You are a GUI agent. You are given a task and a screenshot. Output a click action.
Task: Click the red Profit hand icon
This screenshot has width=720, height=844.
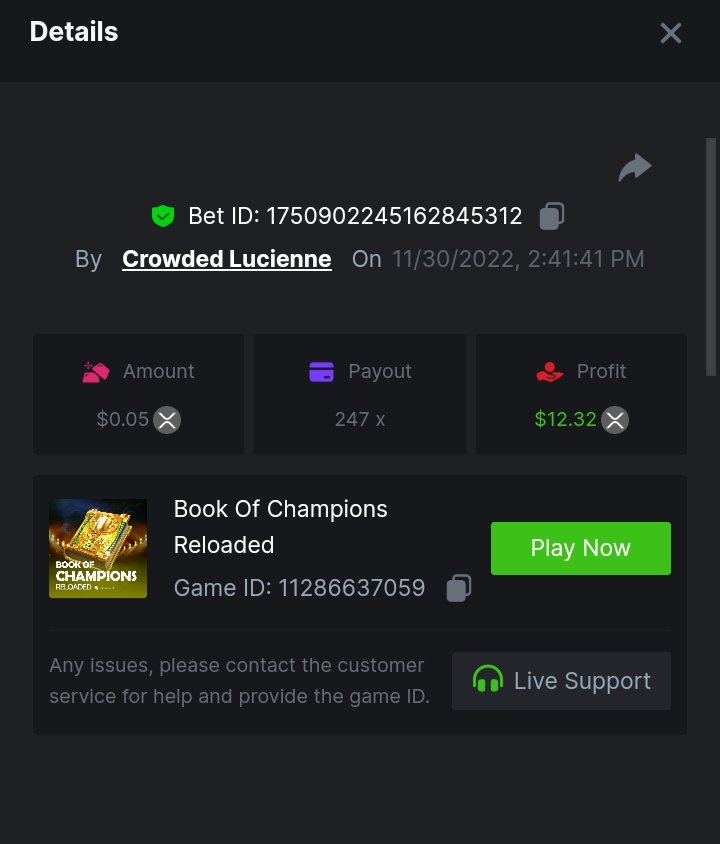click(549, 372)
